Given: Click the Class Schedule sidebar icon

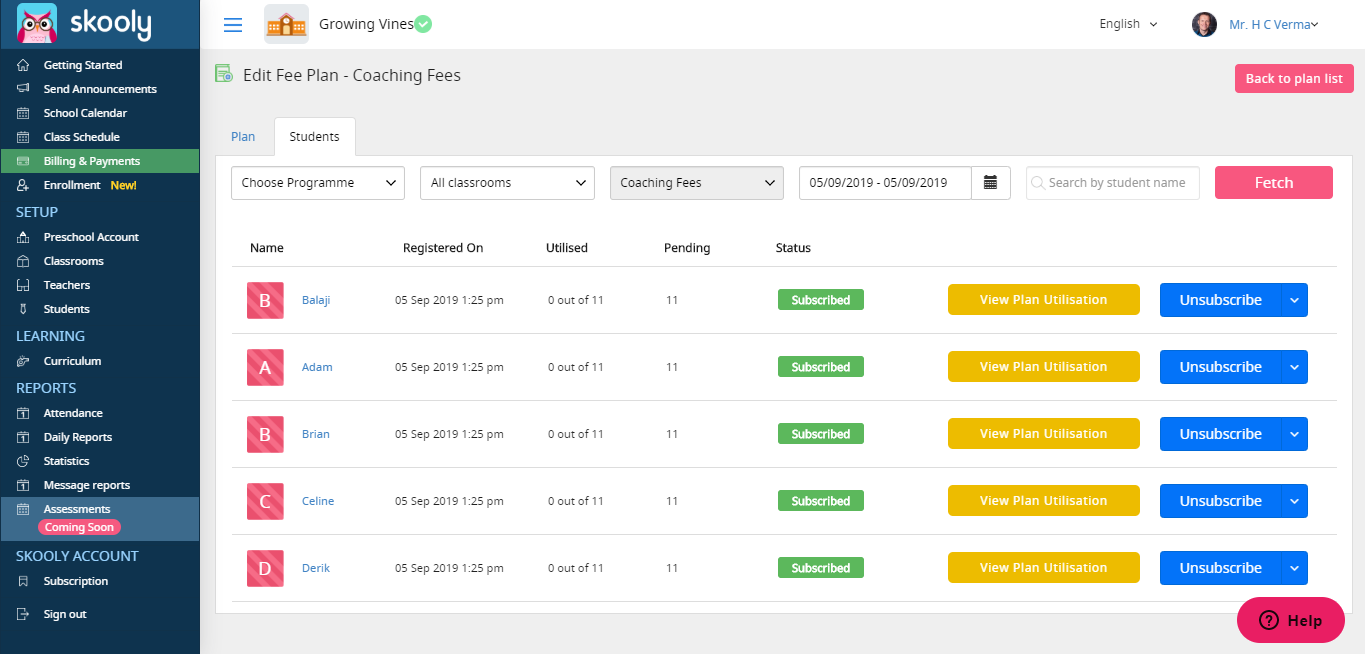Looking at the screenshot, I should click(23, 137).
